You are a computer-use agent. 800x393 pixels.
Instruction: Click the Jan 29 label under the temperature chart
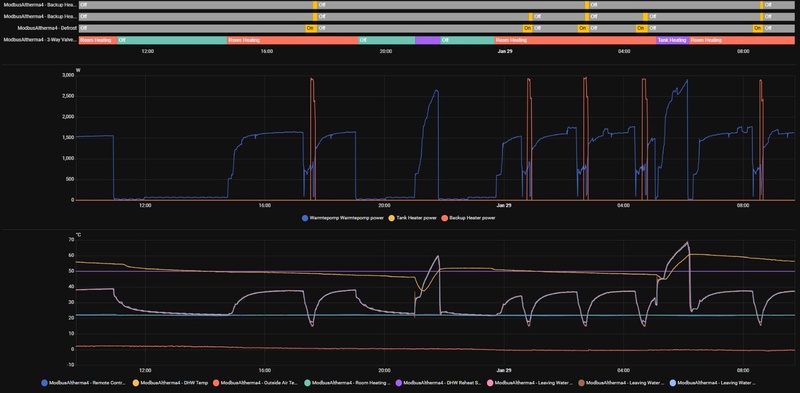504,370
